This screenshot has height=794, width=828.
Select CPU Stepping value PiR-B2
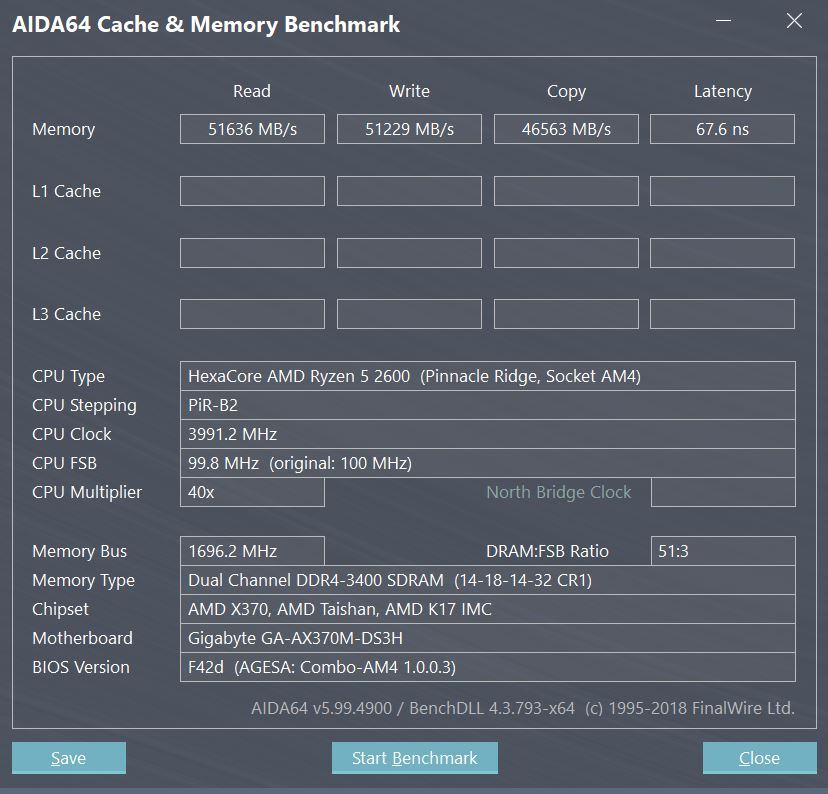(x=488, y=405)
